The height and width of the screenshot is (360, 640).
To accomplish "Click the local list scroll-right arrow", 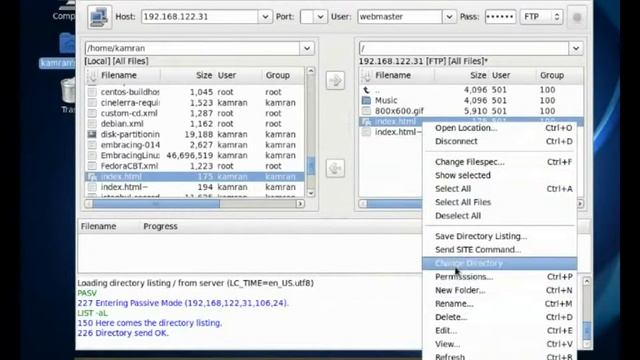I will [x=300, y=204].
